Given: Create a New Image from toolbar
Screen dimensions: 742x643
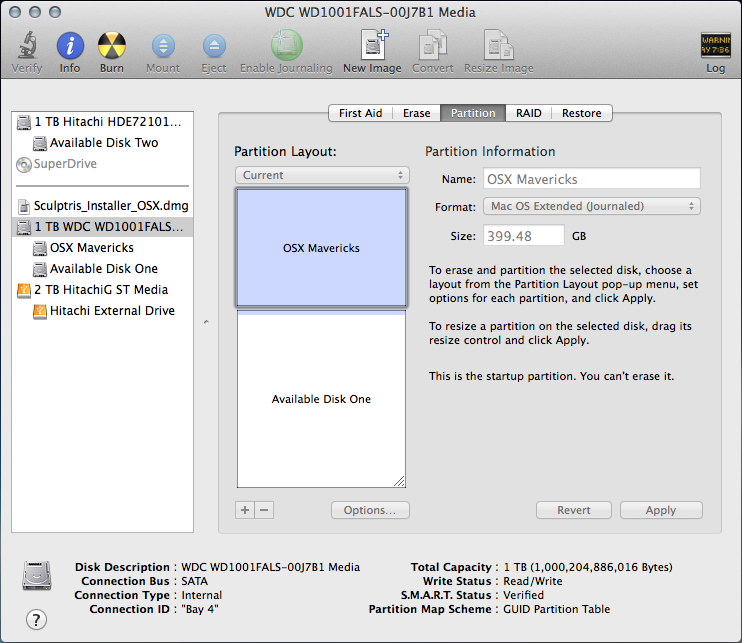Looking at the screenshot, I should [373, 45].
